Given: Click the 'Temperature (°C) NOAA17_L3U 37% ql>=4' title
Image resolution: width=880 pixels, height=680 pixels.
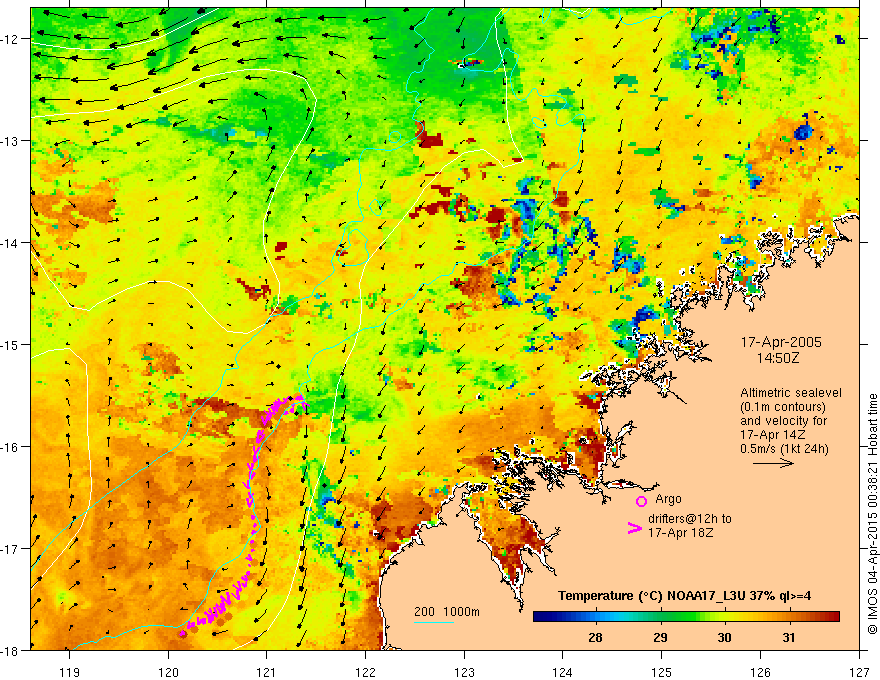Looking at the screenshot, I should 684,596.
